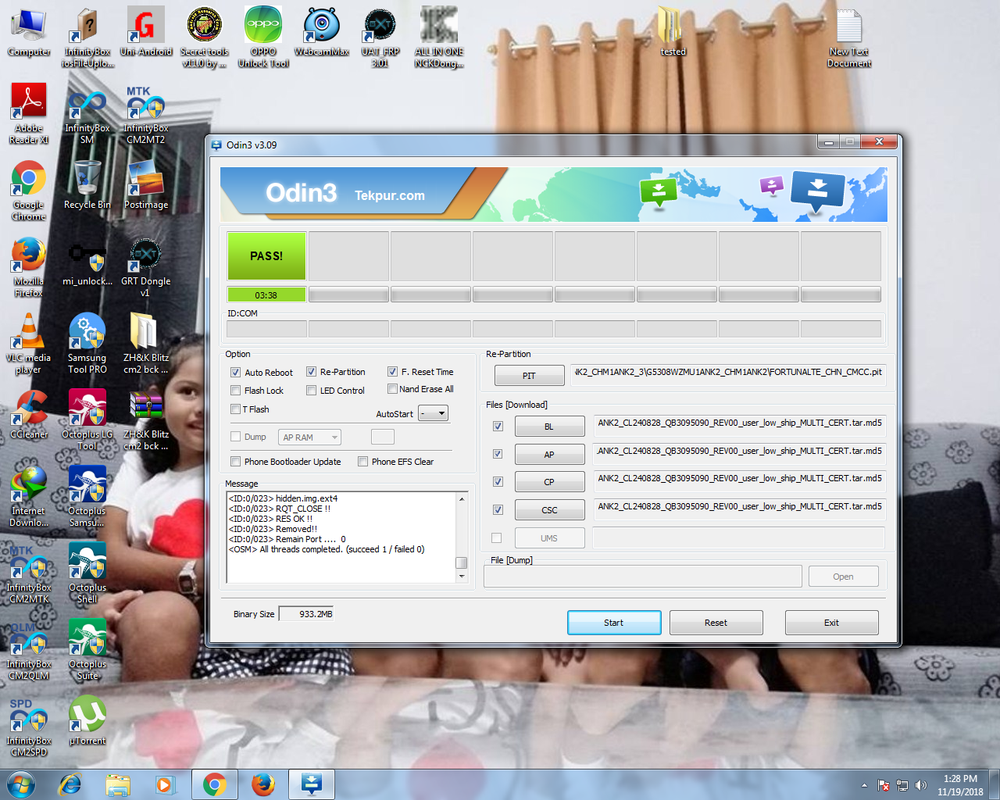Launch the Uni-Android desktop shortcut
Viewport: 1000px width, 800px height.
click(146, 33)
